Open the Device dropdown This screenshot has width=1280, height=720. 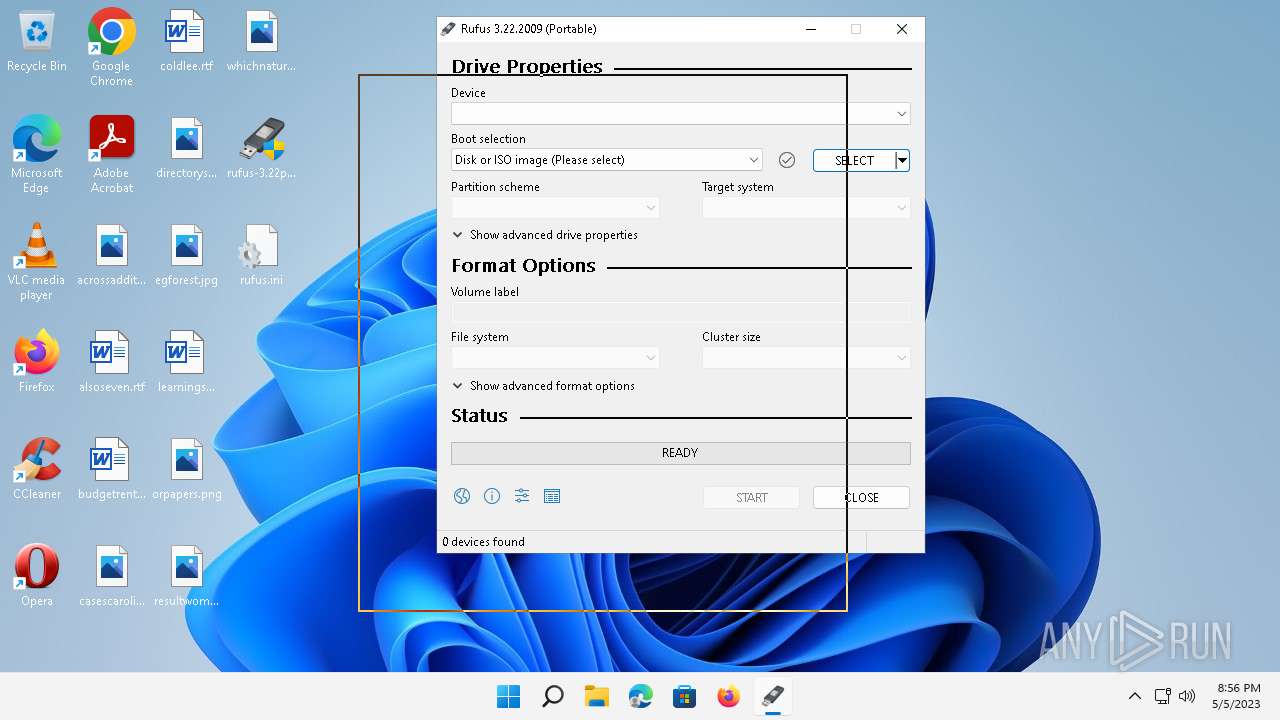tap(680, 114)
